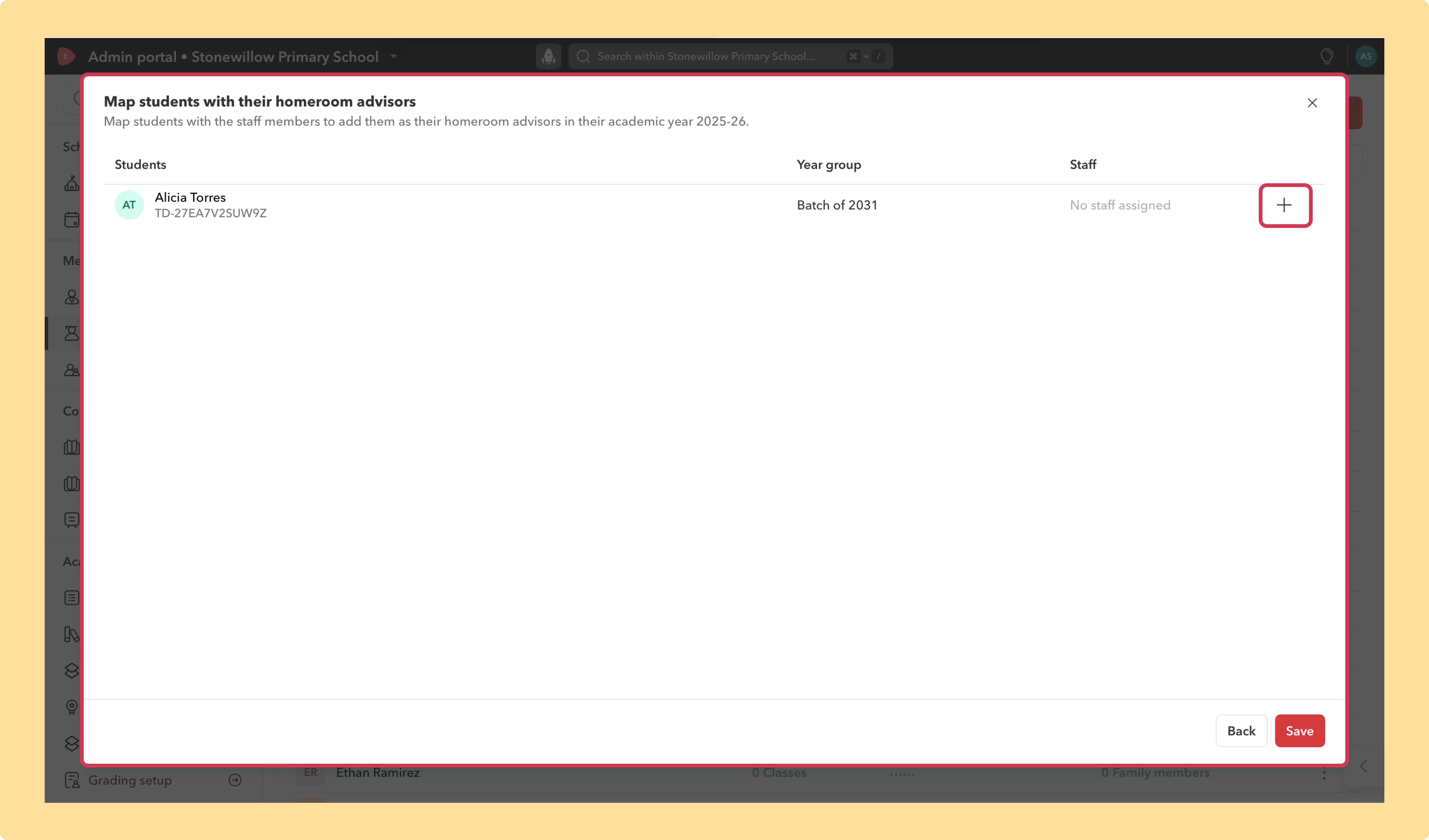Screen dimensions: 1429x840
Task: Click the rocket icon in the top bar
Action: 548,56
